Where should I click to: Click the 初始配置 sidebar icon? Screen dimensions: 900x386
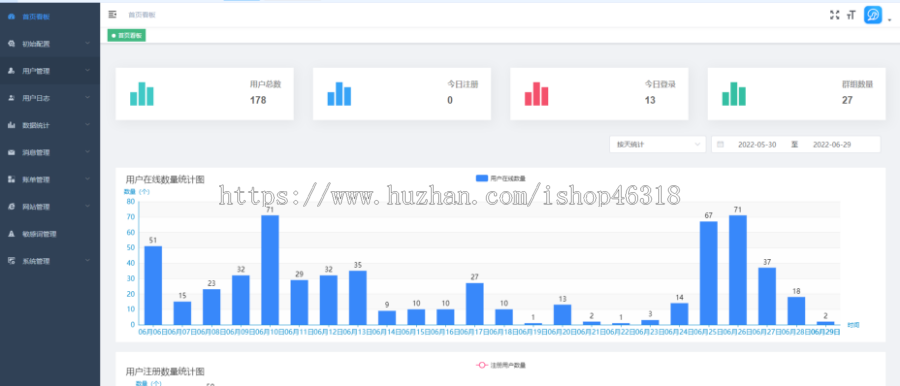[11, 44]
